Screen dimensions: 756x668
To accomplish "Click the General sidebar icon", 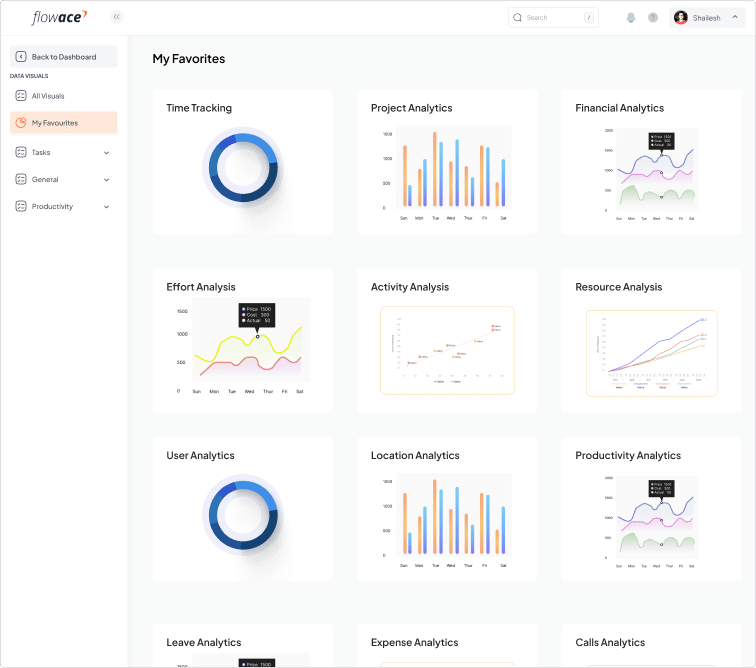I will [21, 179].
